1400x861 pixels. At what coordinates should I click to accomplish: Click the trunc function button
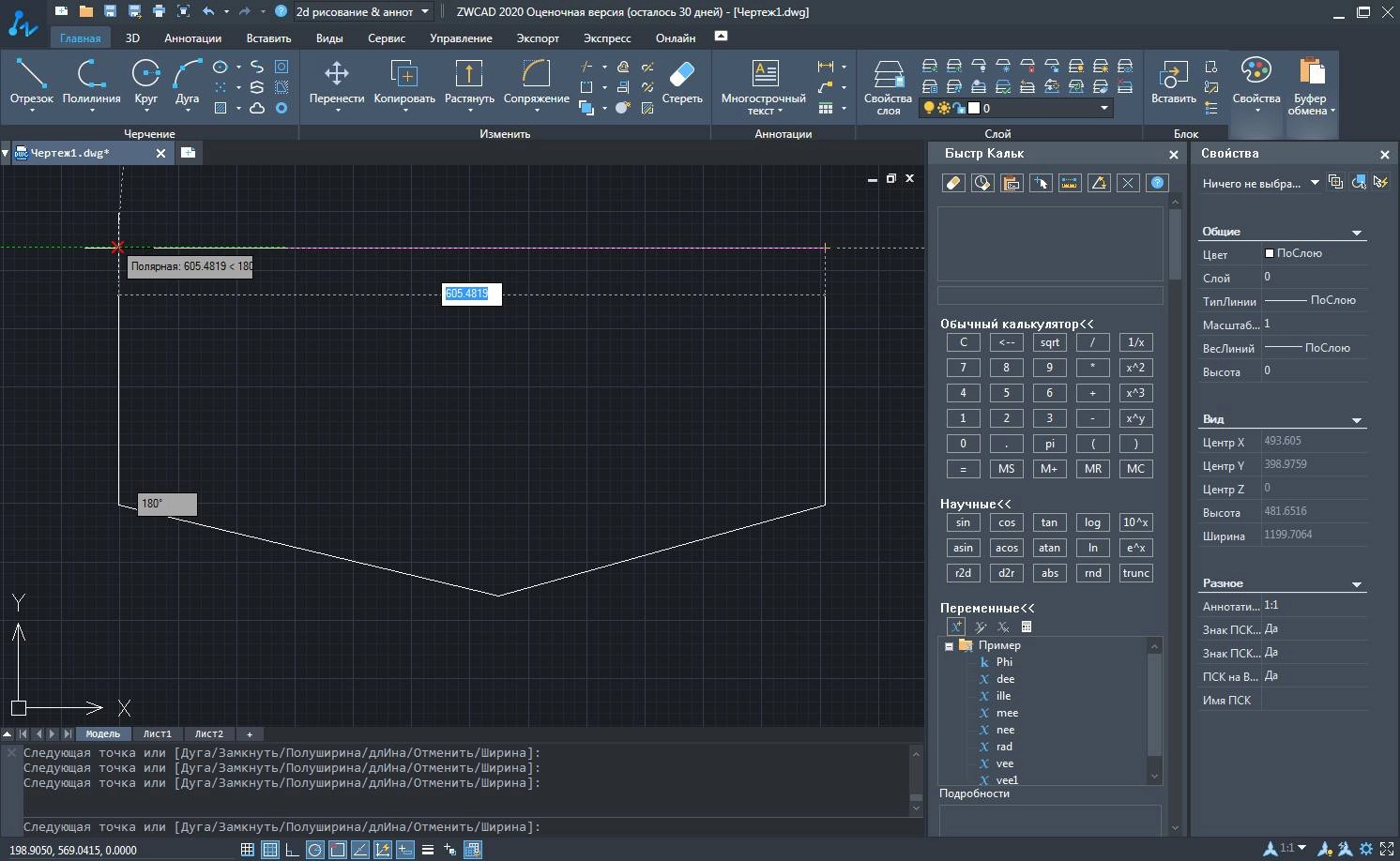coord(1135,573)
